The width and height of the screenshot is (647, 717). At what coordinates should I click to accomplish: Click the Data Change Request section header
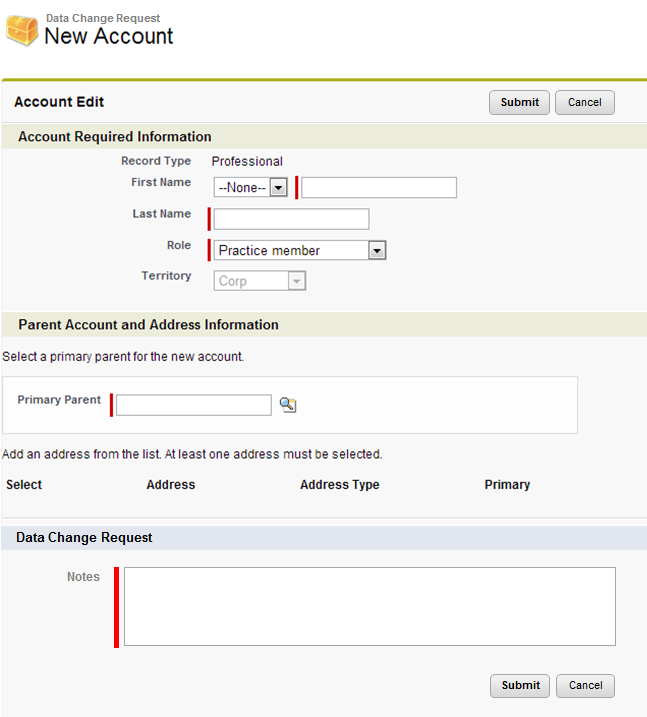tap(84, 538)
